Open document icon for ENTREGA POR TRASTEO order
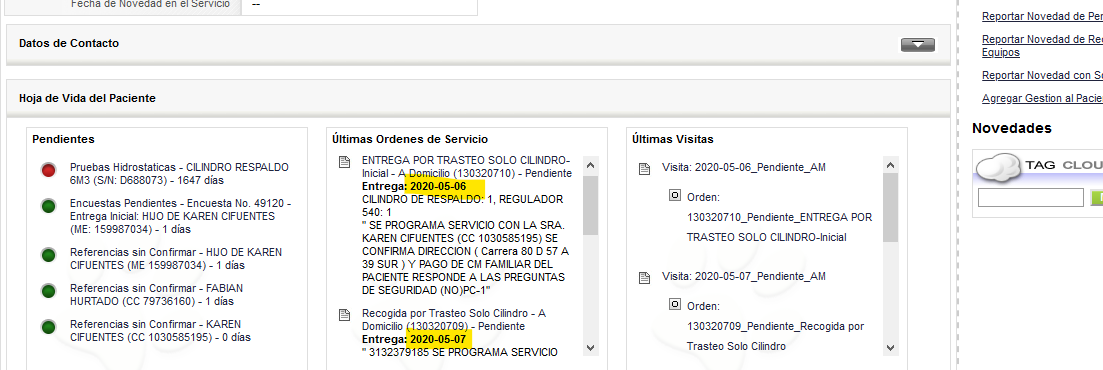This screenshot has height=370, width=1103. 345,162
